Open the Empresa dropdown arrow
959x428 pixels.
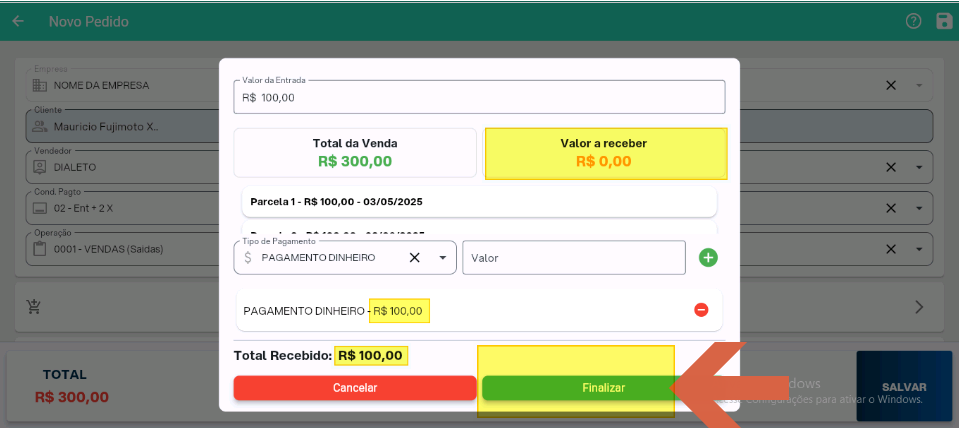(x=919, y=86)
